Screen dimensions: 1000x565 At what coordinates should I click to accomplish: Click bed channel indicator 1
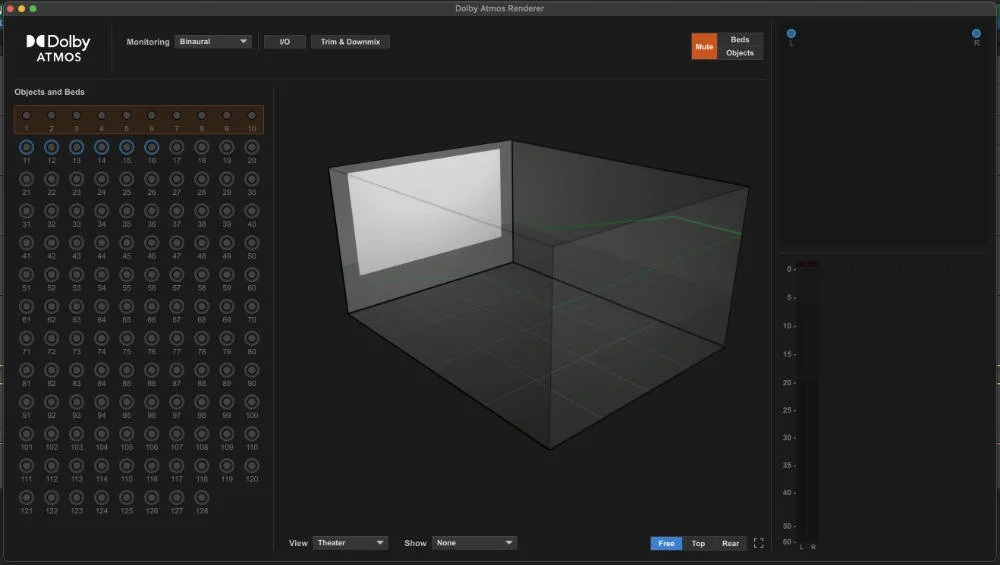(x=26, y=115)
